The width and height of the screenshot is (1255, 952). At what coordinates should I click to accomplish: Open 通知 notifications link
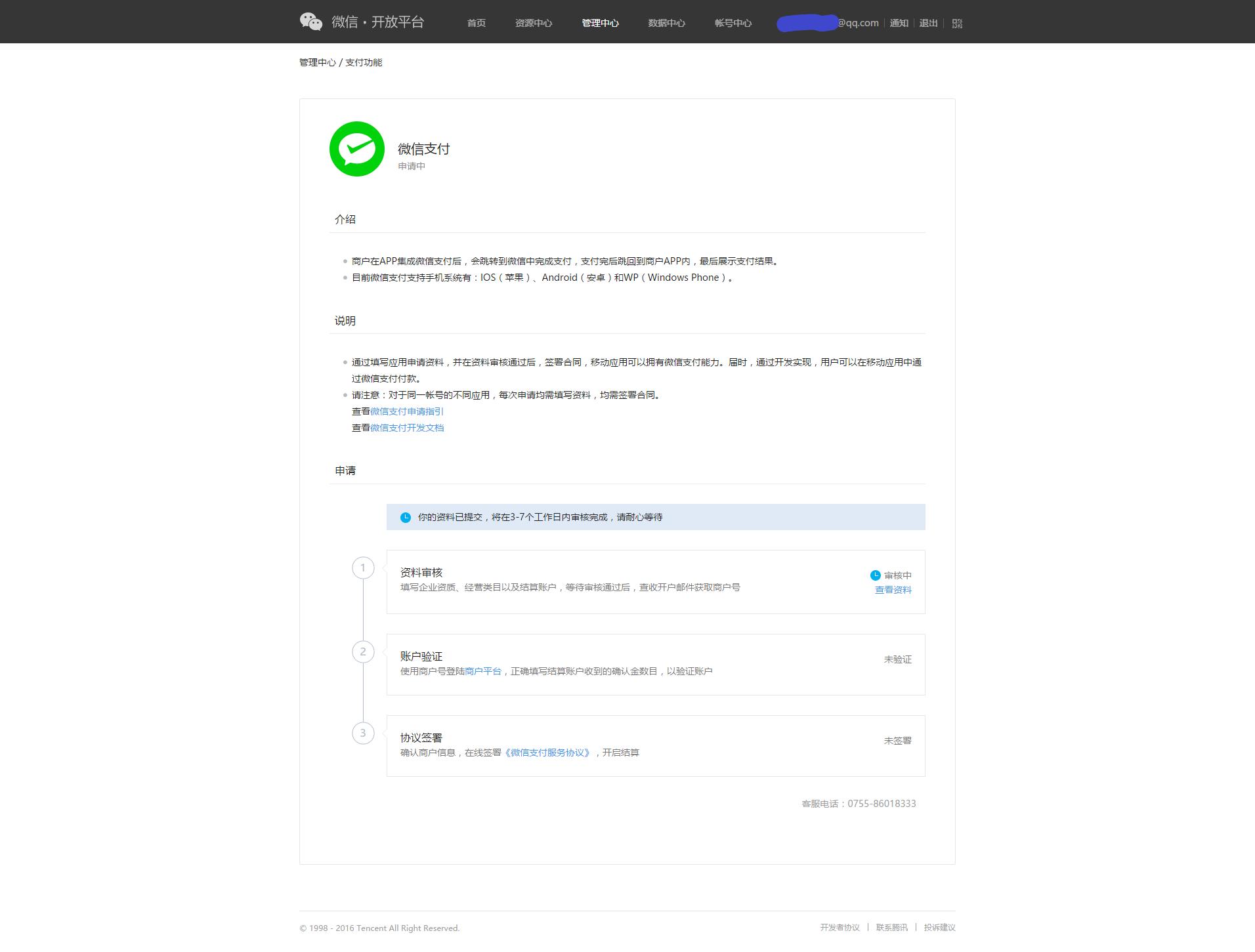(x=899, y=23)
